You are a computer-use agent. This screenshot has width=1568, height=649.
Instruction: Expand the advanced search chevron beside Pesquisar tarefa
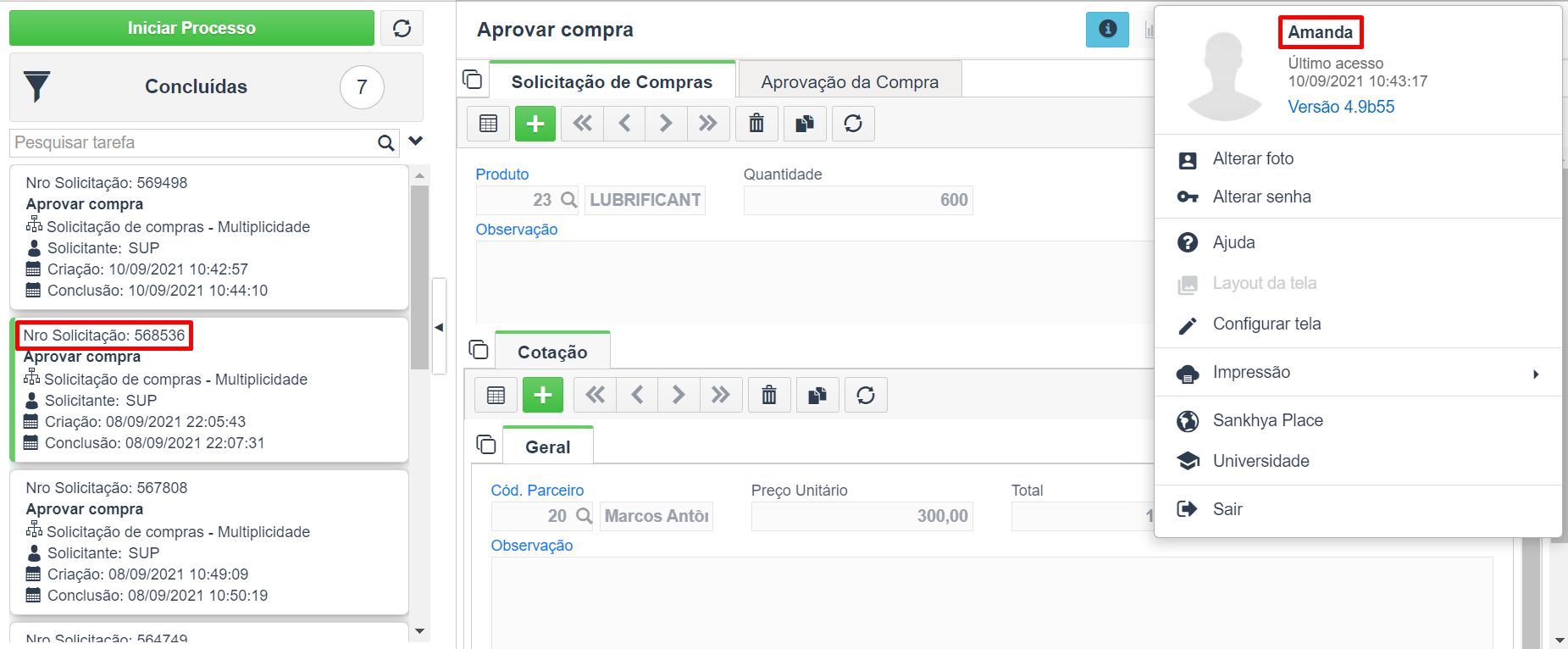[415, 141]
